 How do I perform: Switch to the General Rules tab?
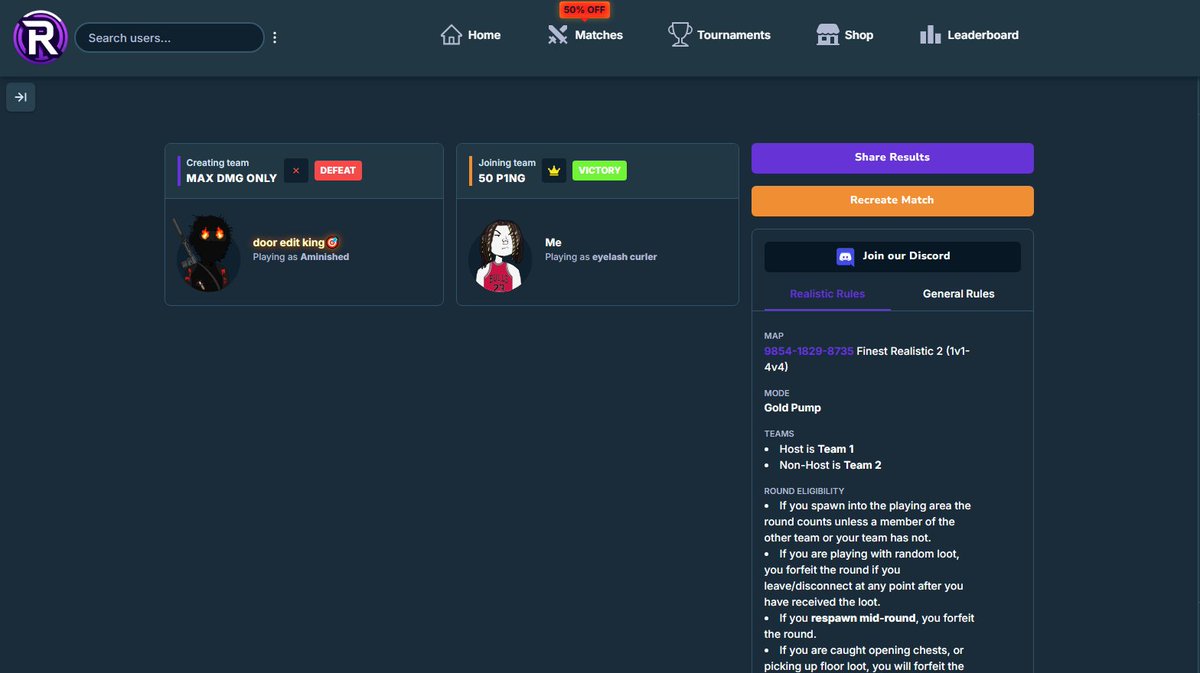(x=958, y=294)
